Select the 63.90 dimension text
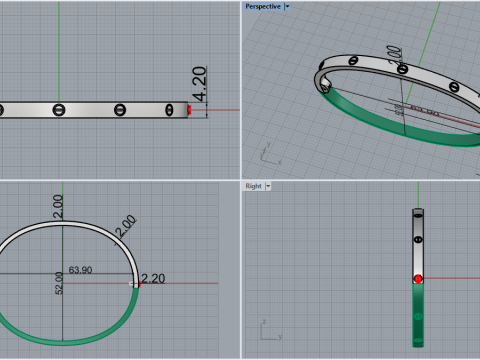 [80, 270]
